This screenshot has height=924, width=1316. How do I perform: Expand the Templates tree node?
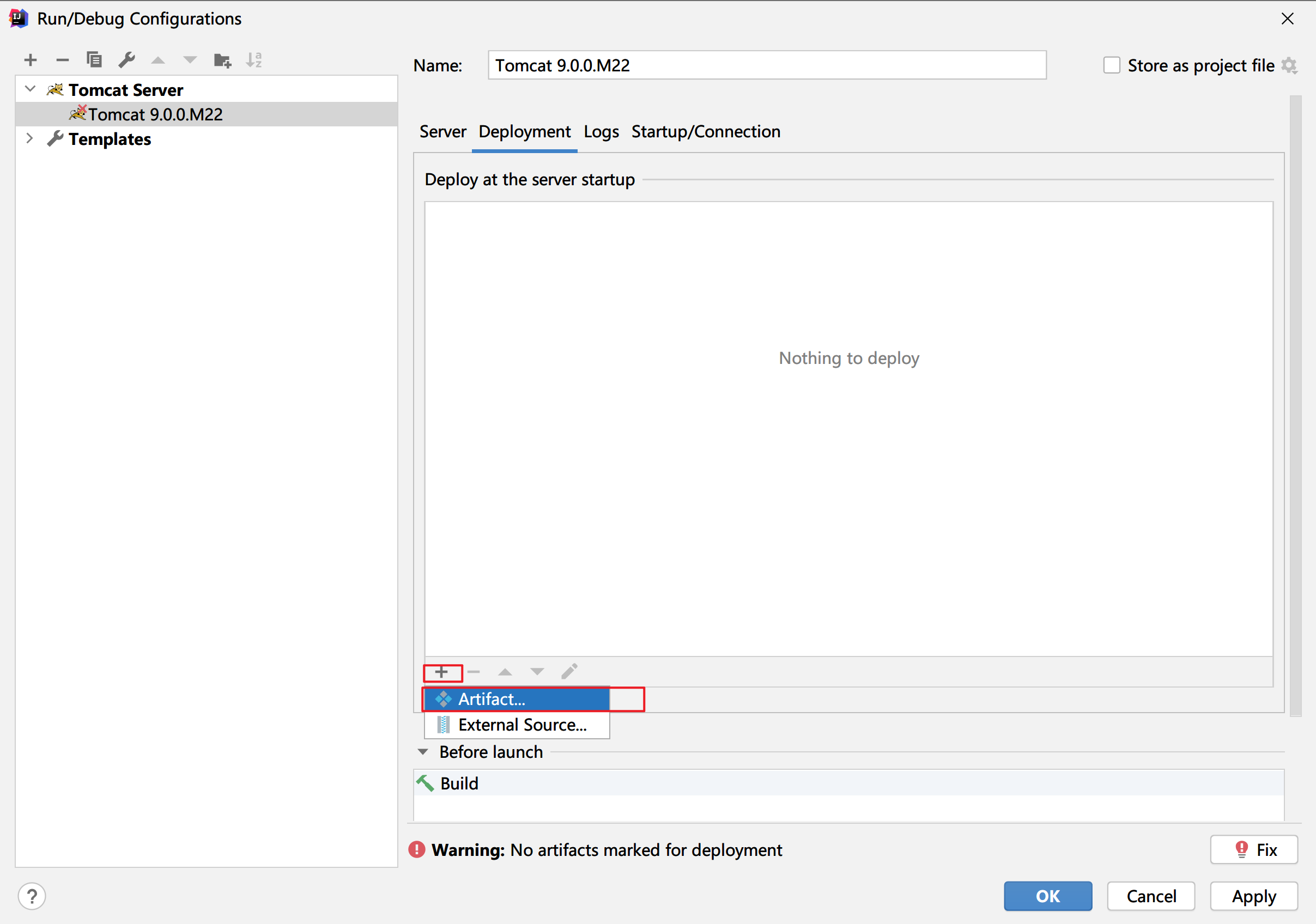[30, 139]
